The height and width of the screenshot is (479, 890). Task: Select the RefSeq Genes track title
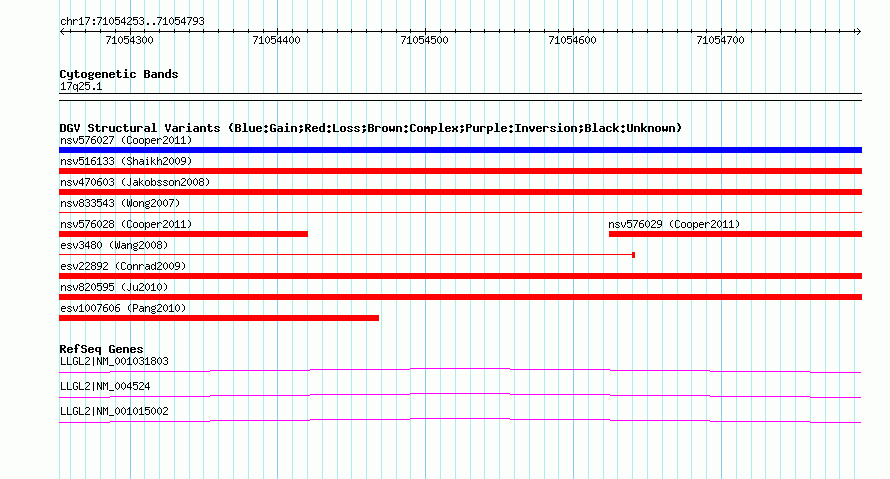coord(101,349)
